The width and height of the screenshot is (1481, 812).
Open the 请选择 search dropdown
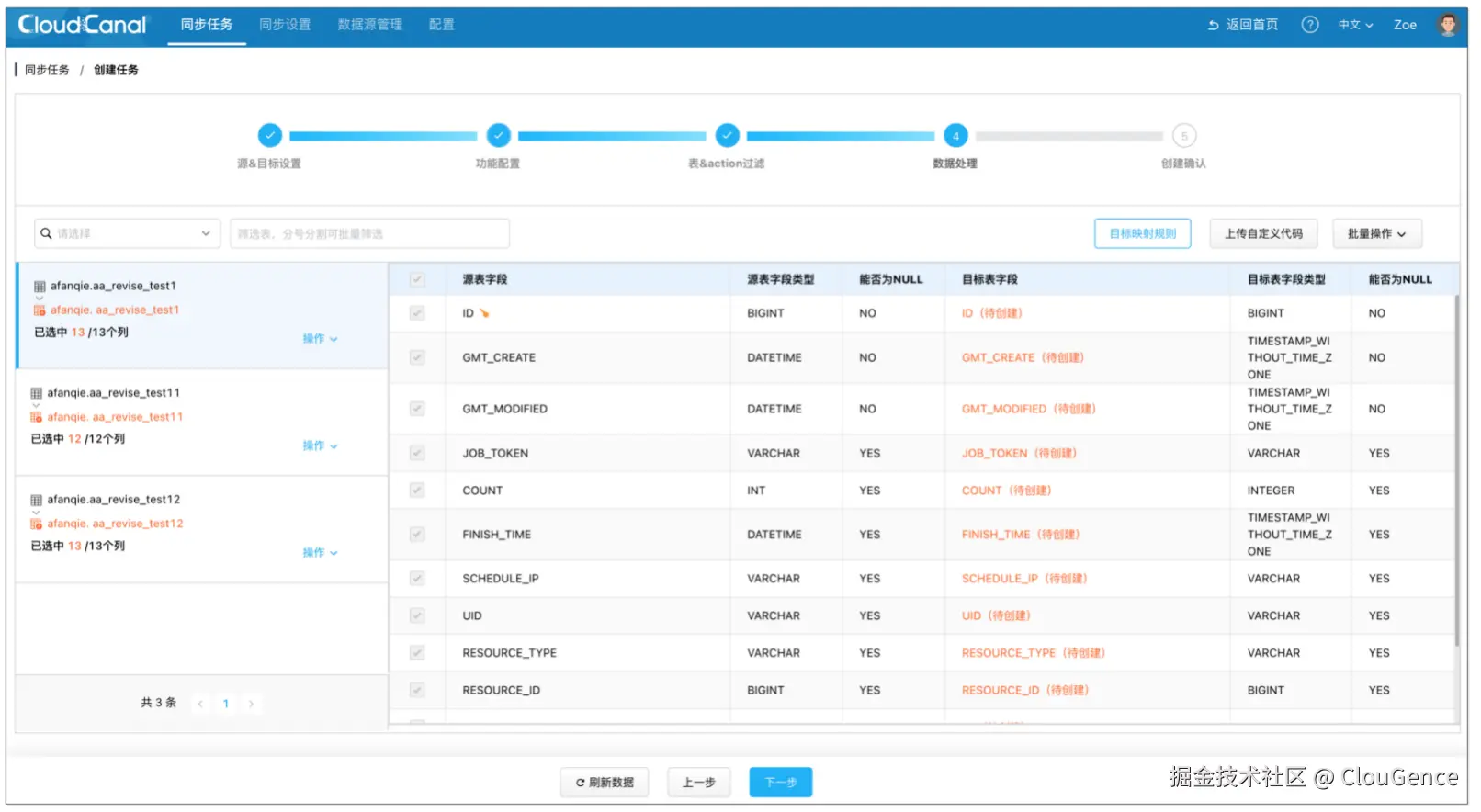pos(128,233)
